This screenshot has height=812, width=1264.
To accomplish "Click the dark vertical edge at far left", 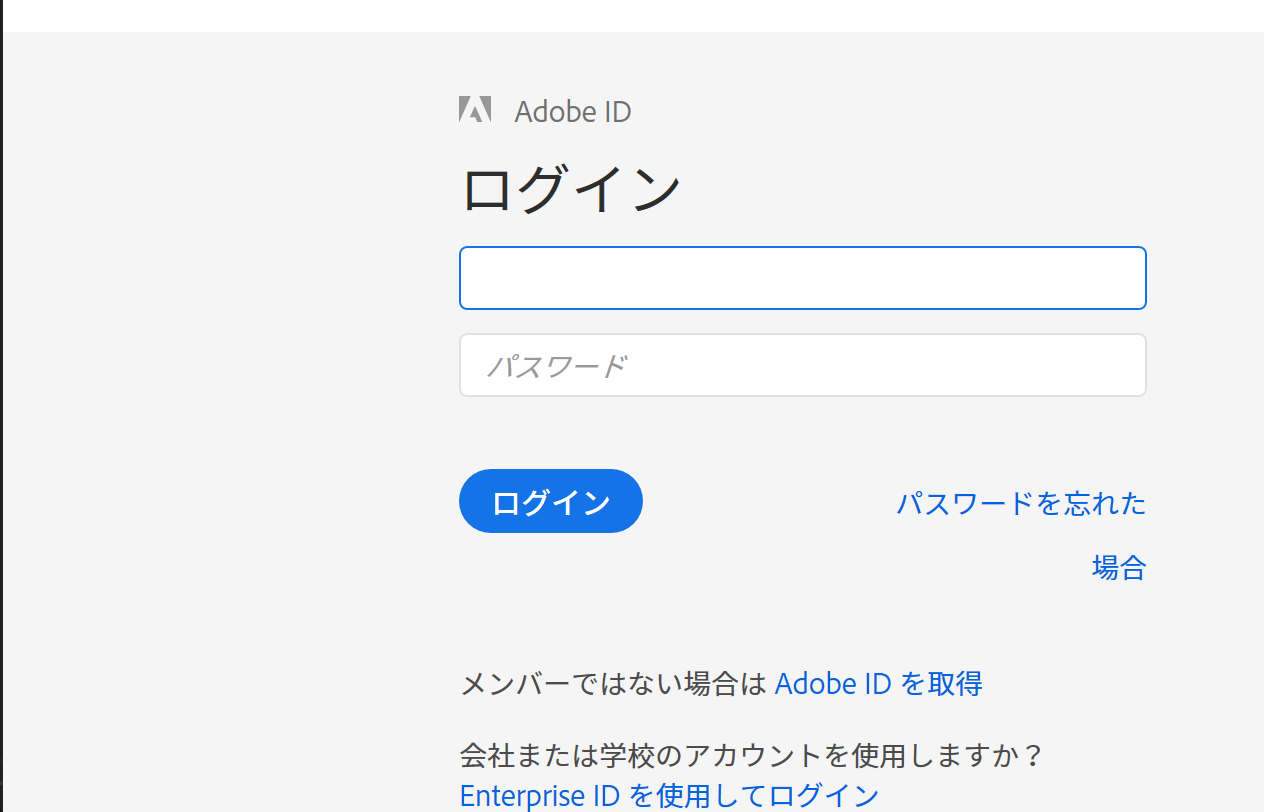I will (x=1, y=400).
